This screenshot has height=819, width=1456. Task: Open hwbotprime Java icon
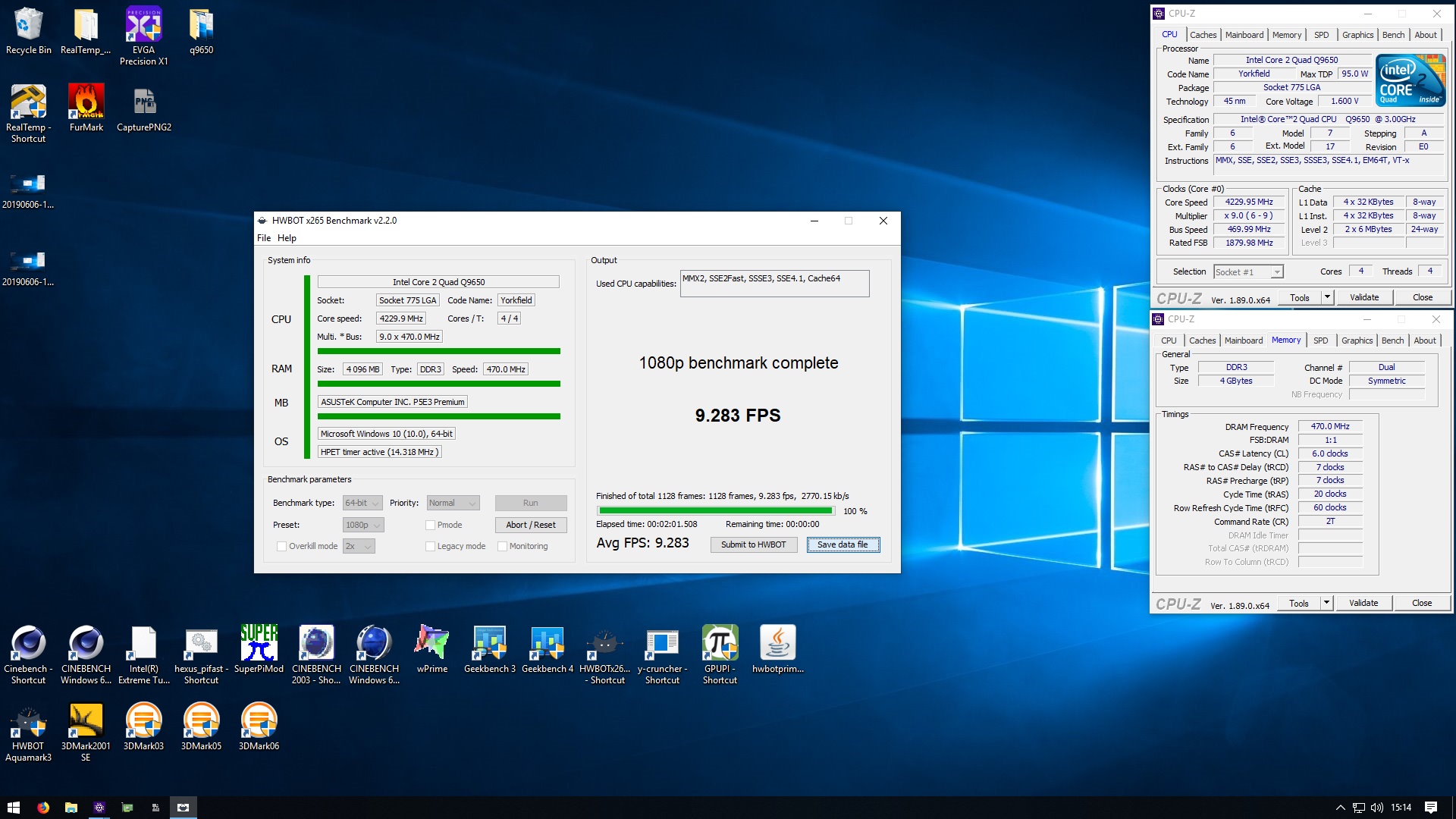click(777, 650)
